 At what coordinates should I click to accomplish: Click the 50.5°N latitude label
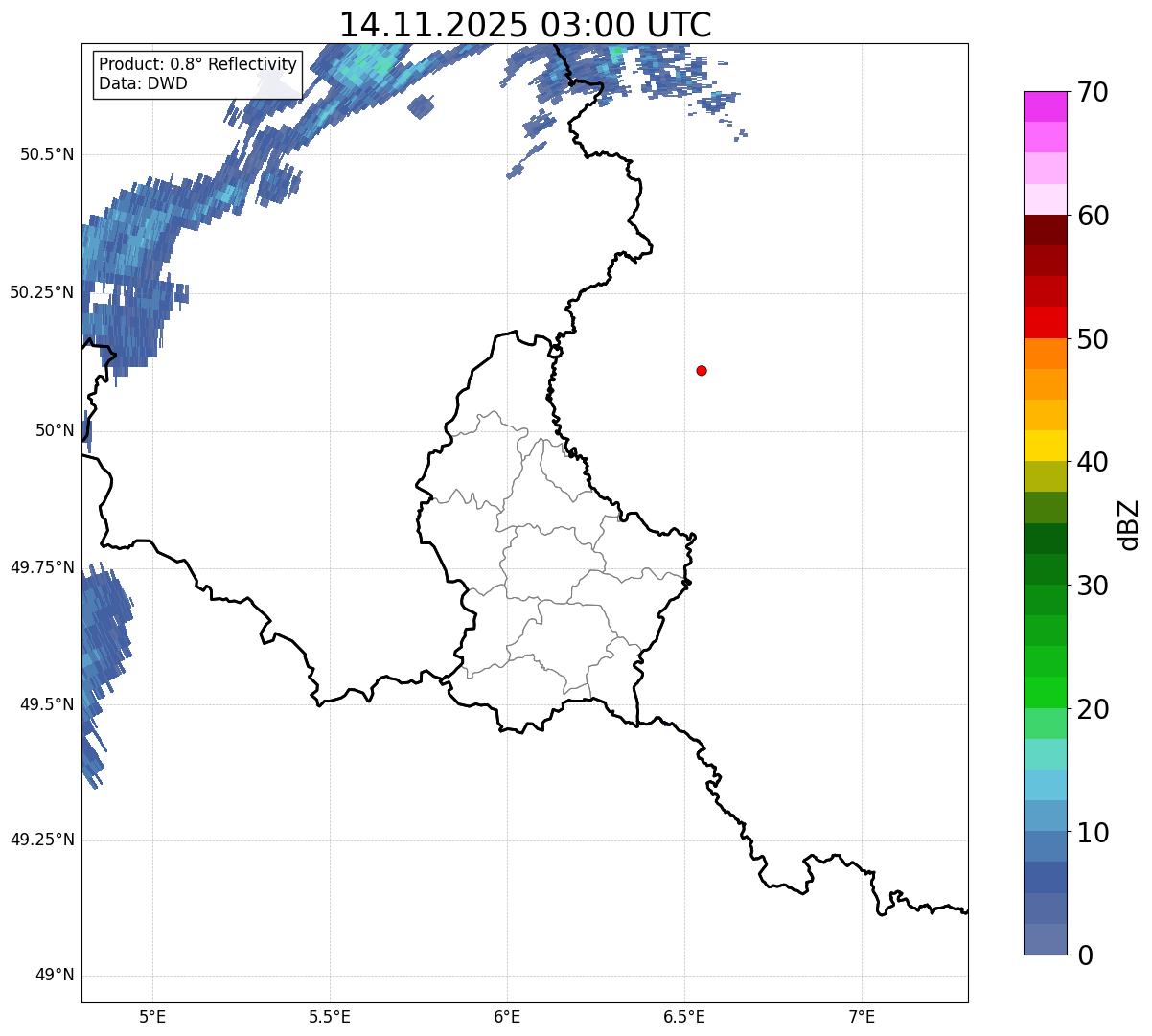pos(47,154)
